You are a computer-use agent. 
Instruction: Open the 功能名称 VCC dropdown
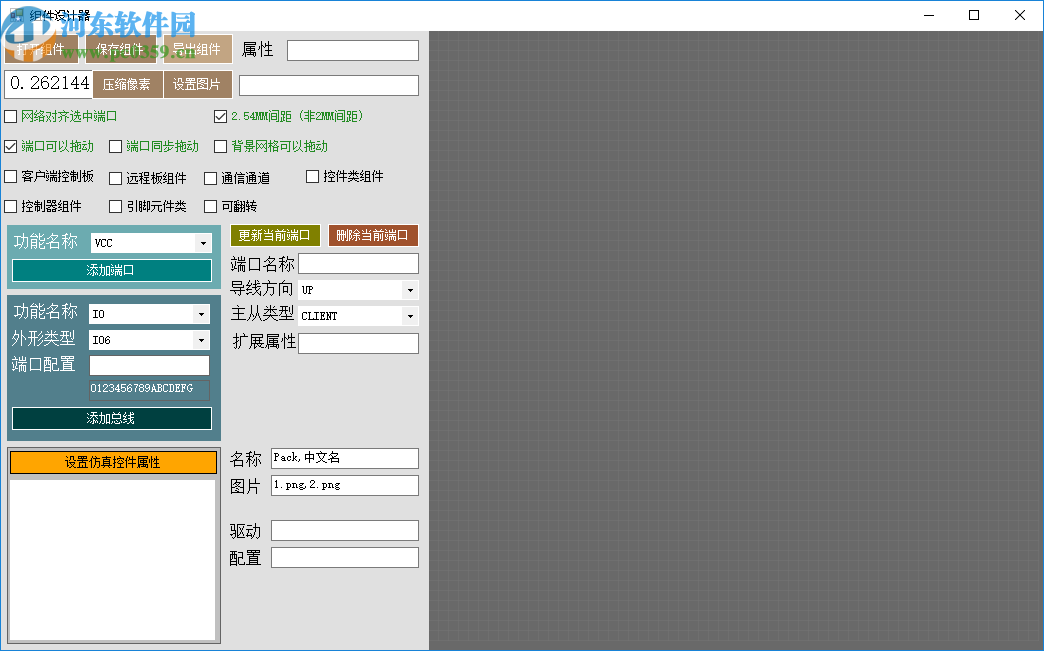click(x=204, y=242)
